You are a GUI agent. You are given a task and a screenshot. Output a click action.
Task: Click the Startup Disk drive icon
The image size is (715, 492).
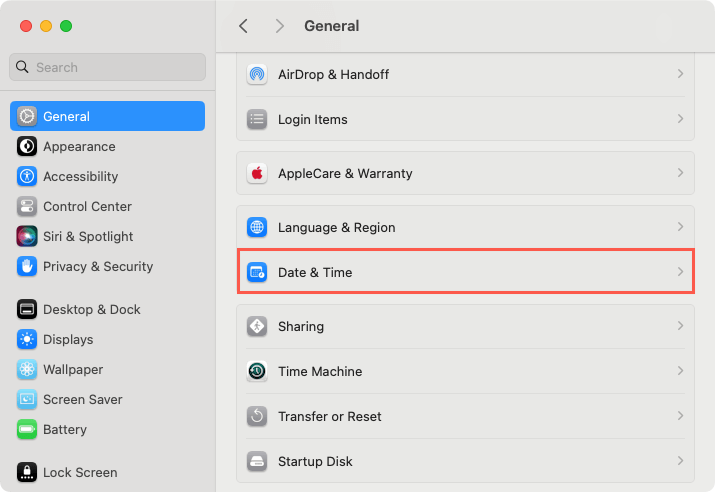click(257, 461)
